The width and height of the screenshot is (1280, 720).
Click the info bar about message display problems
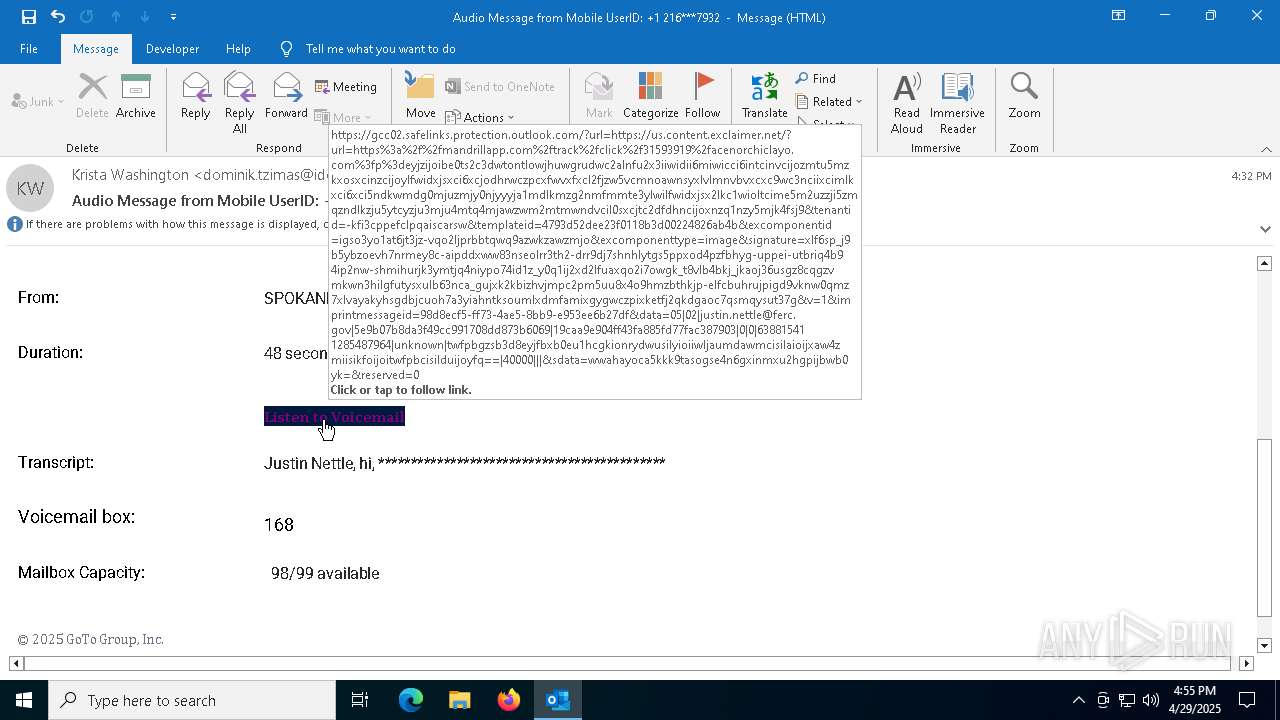[x=165, y=224]
